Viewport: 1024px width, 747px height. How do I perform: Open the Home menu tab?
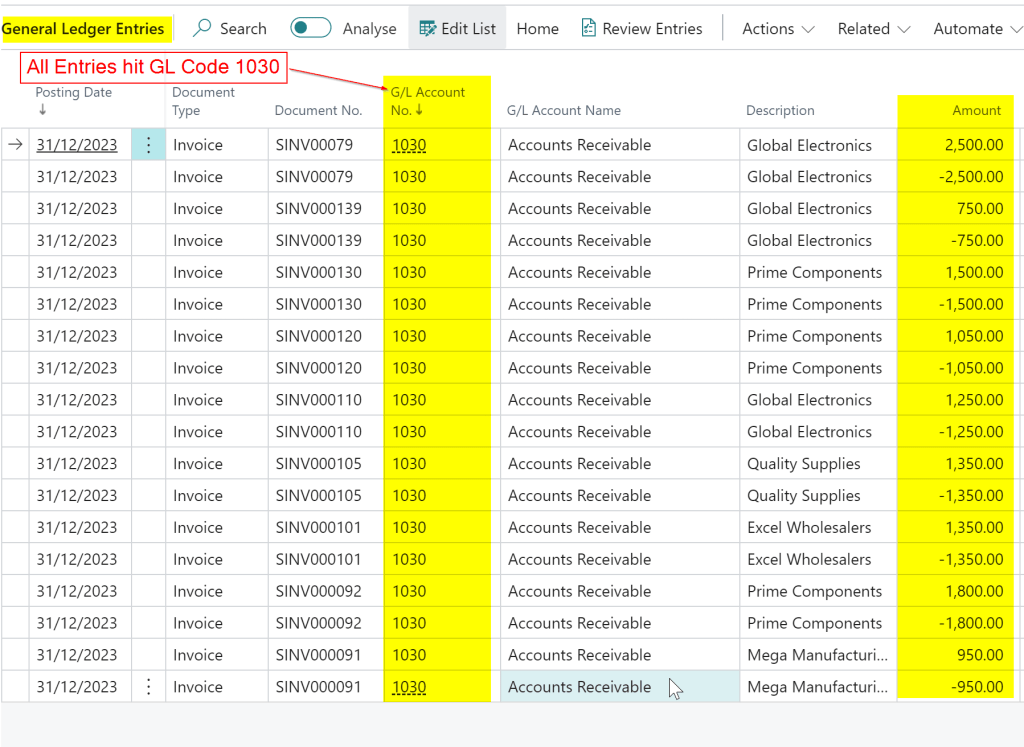(x=537, y=29)
